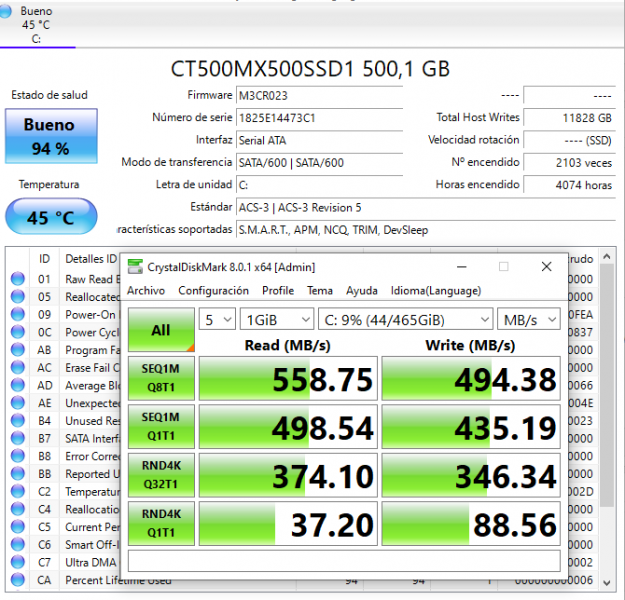Click the blue status circle for attribute 01
This screenshot has height=600, width=625.
coord(17,279)
